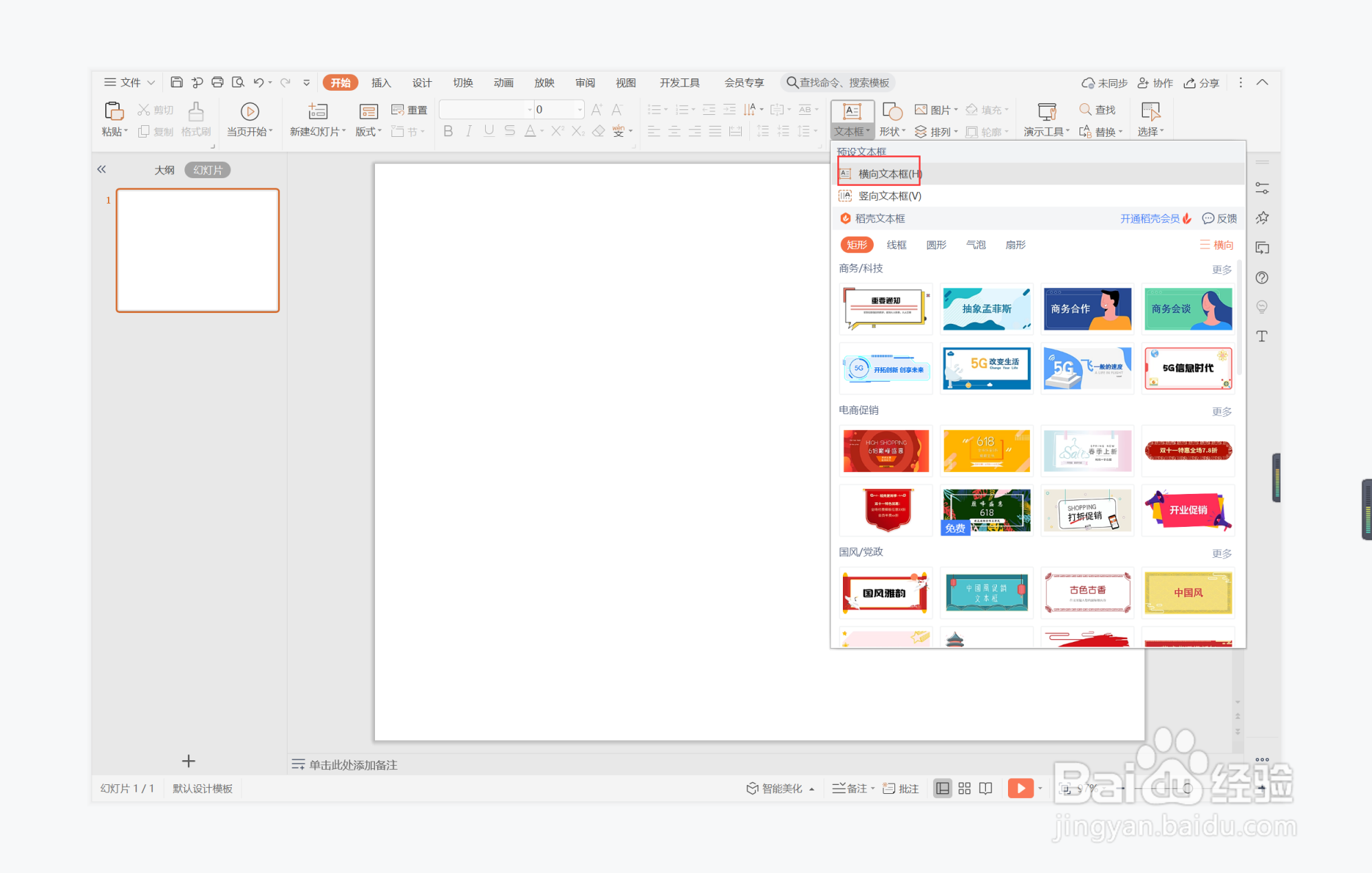Switch to the Animation tab
This screenshot has height=873, width=1372.
click(x=503, y=83)
